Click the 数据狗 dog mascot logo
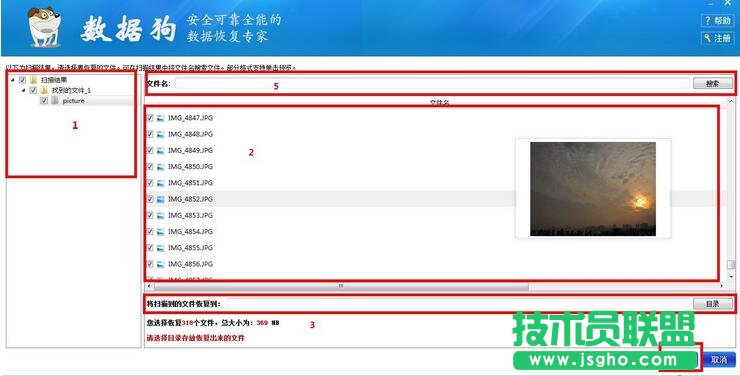Image resolution: width=740 pixels, height=376 pixels. [44, 26]
